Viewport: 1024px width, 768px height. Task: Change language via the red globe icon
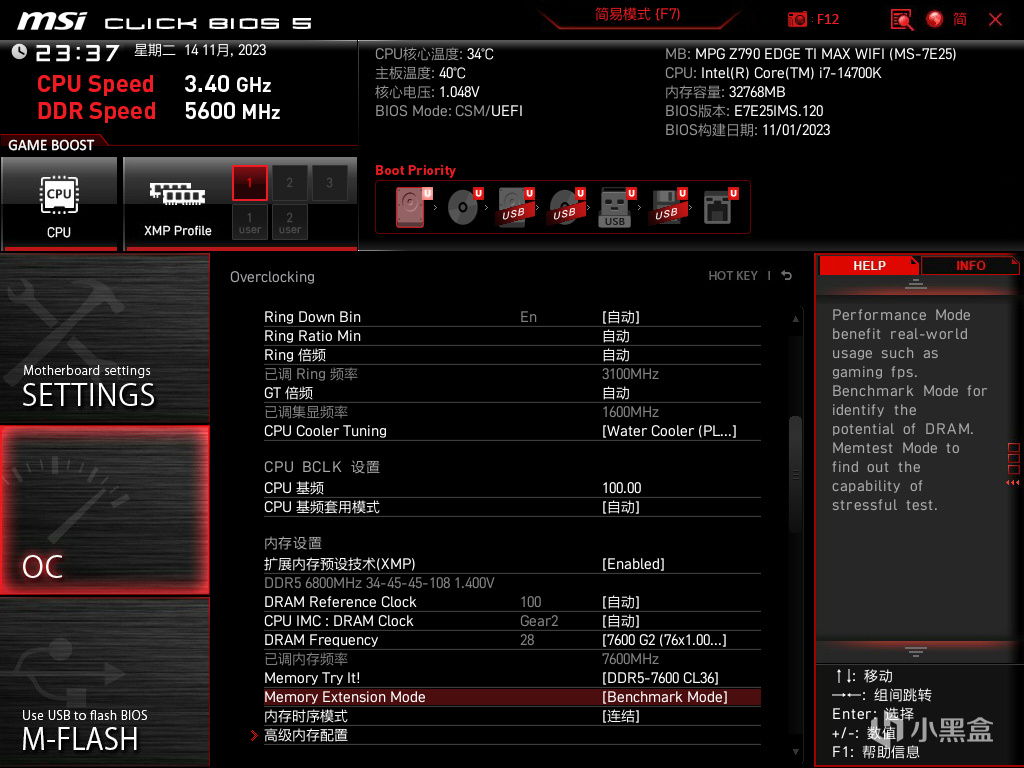(935, 20)
